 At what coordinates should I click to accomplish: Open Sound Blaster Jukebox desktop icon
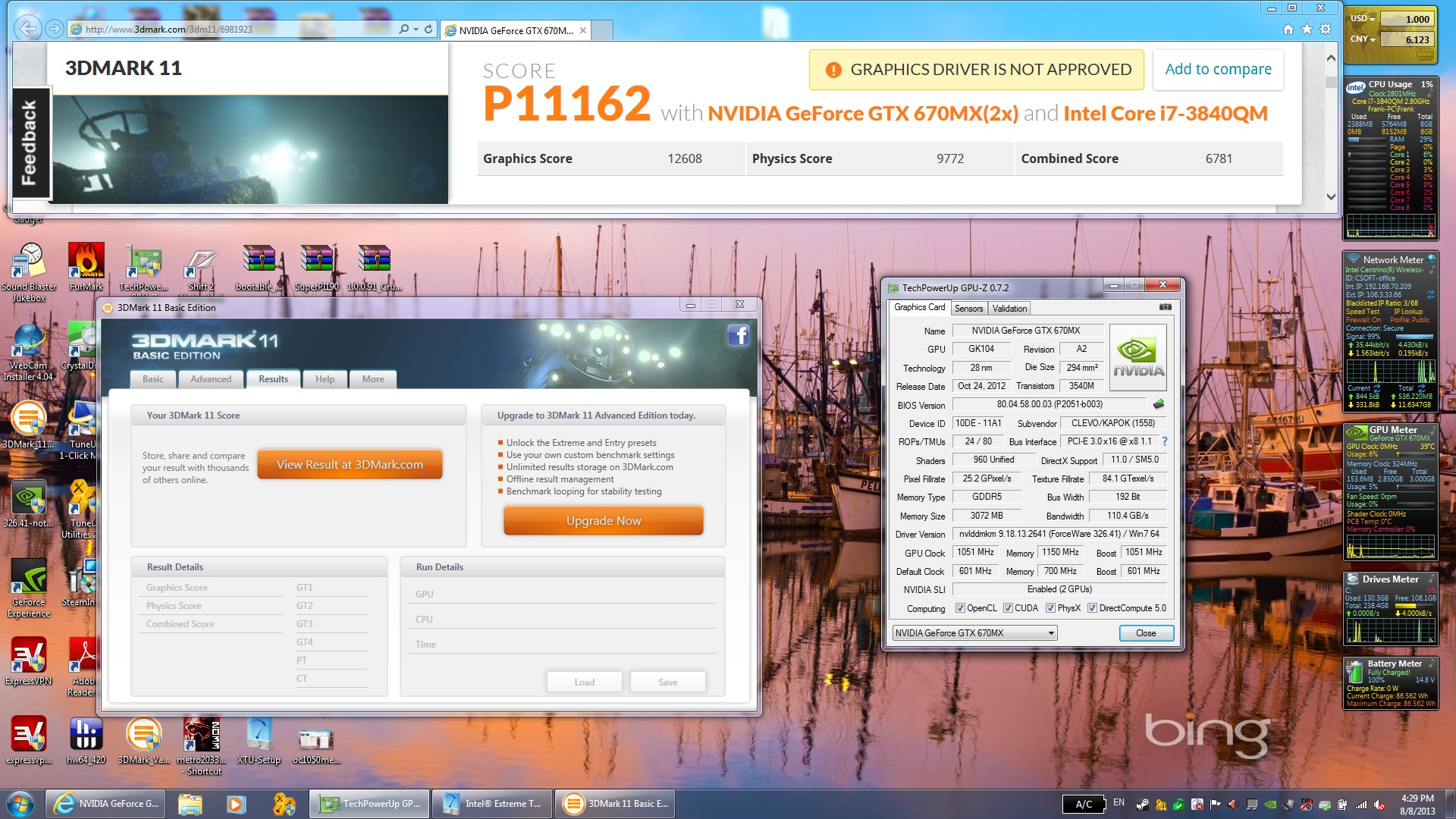click(x=29, y=272)
